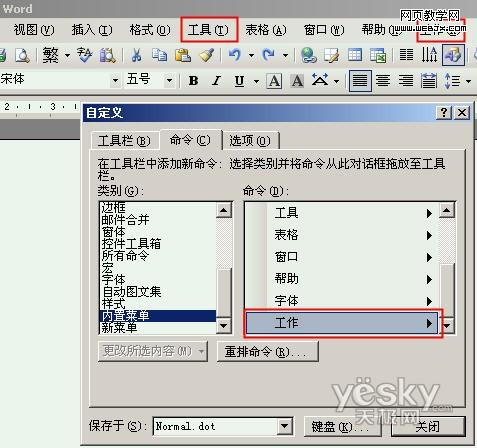
Task: Select 邮件合并 category
Action: tap(158, 220)
